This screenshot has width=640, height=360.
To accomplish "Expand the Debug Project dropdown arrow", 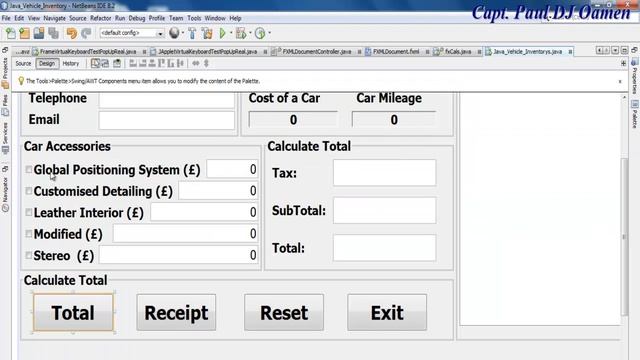I will point(250,33).
